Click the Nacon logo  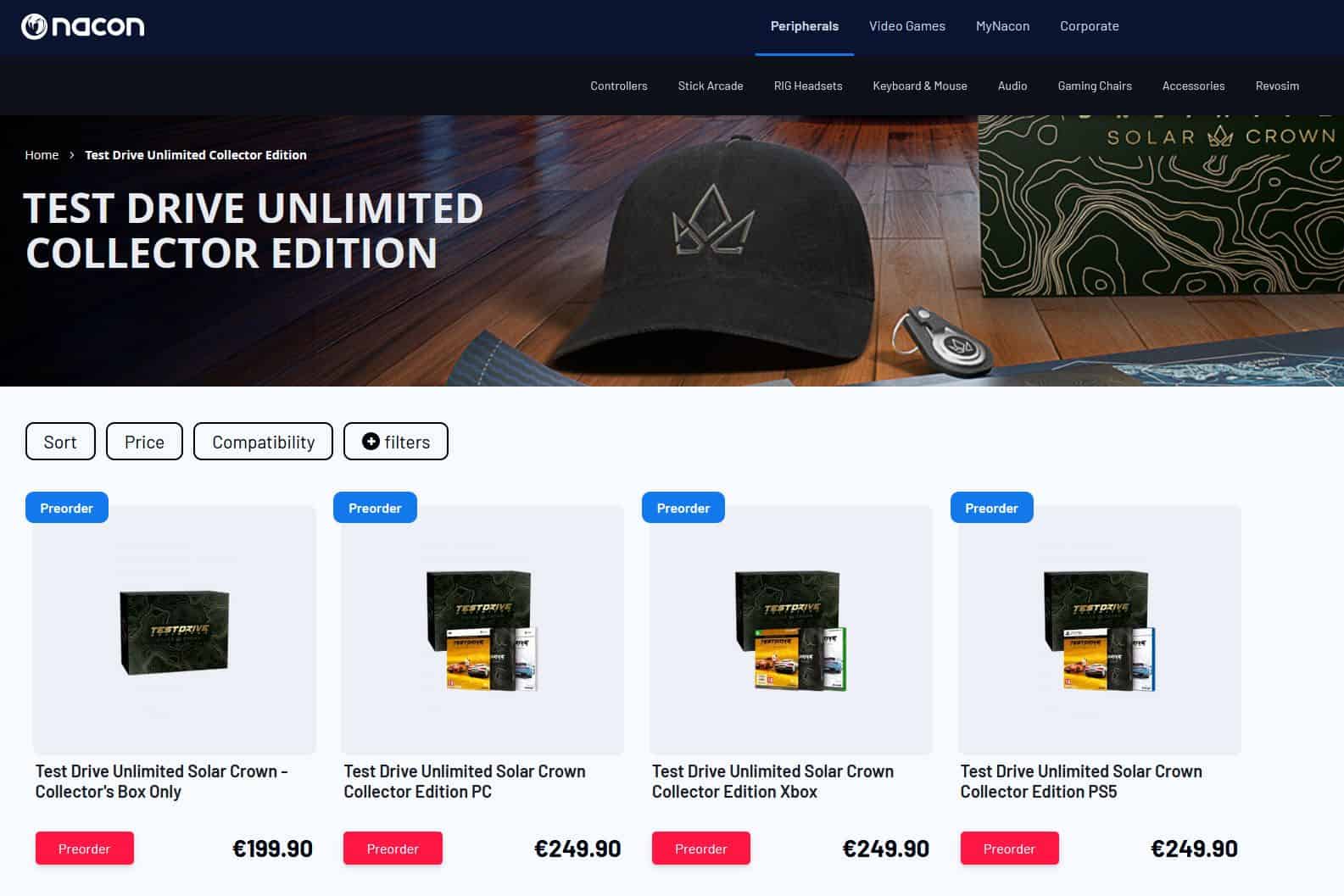click(x=82, y=26)
